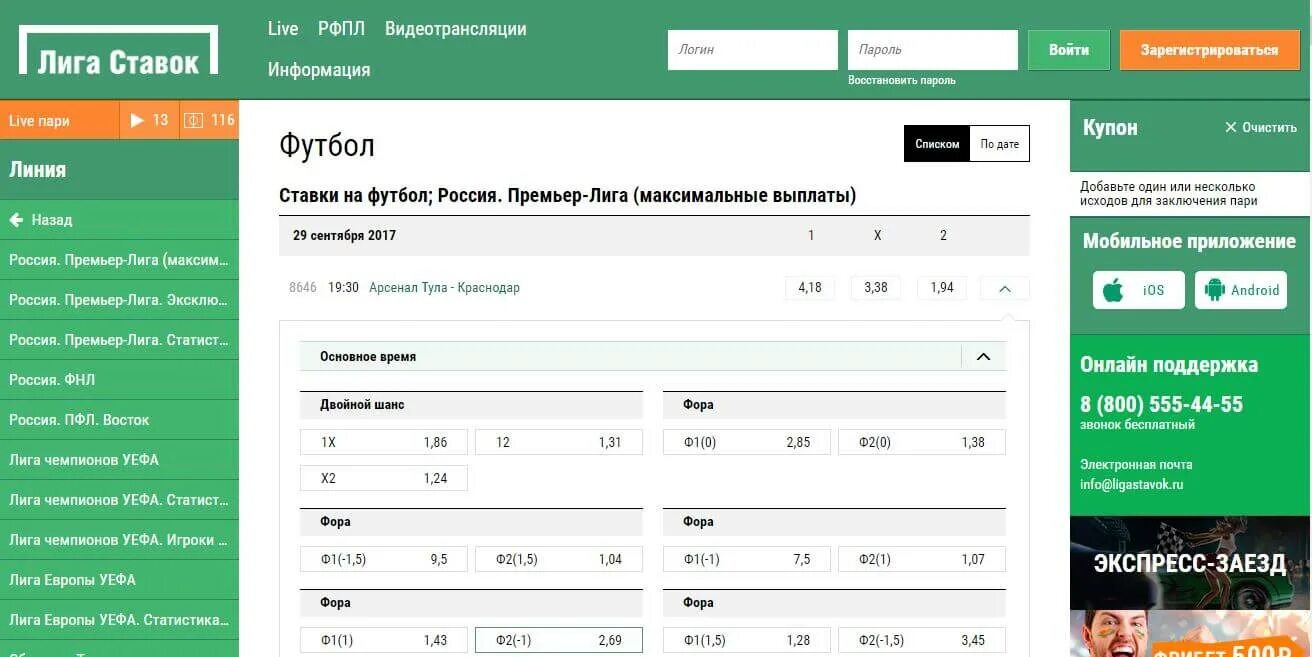Click Восстановить пароль link
The image size is (1312, 657).
pyautogui.click(x=902, y=80)
